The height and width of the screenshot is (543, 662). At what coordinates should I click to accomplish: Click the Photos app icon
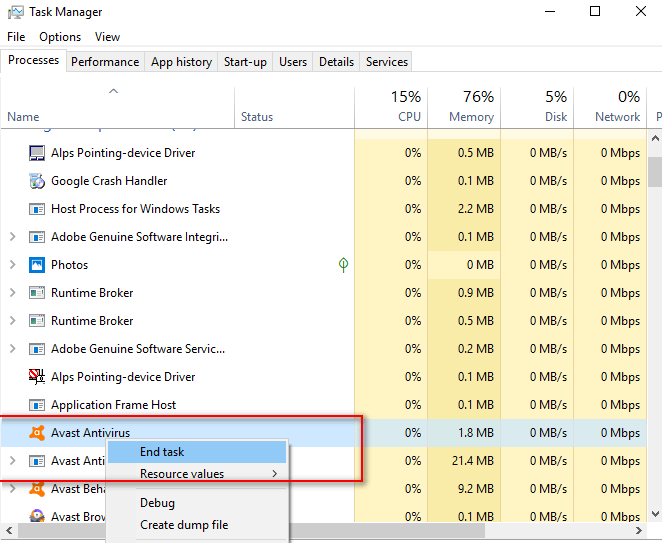(37, 265)
